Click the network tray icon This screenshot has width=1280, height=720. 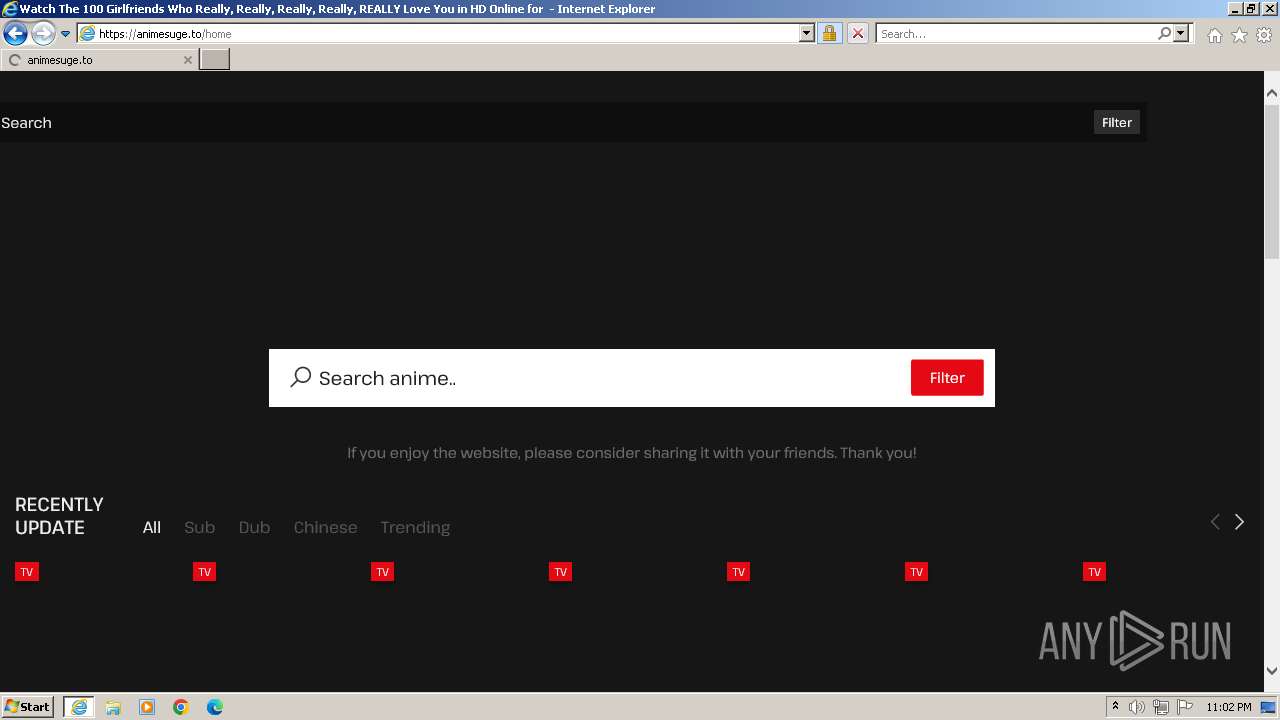click(1161, 707)
